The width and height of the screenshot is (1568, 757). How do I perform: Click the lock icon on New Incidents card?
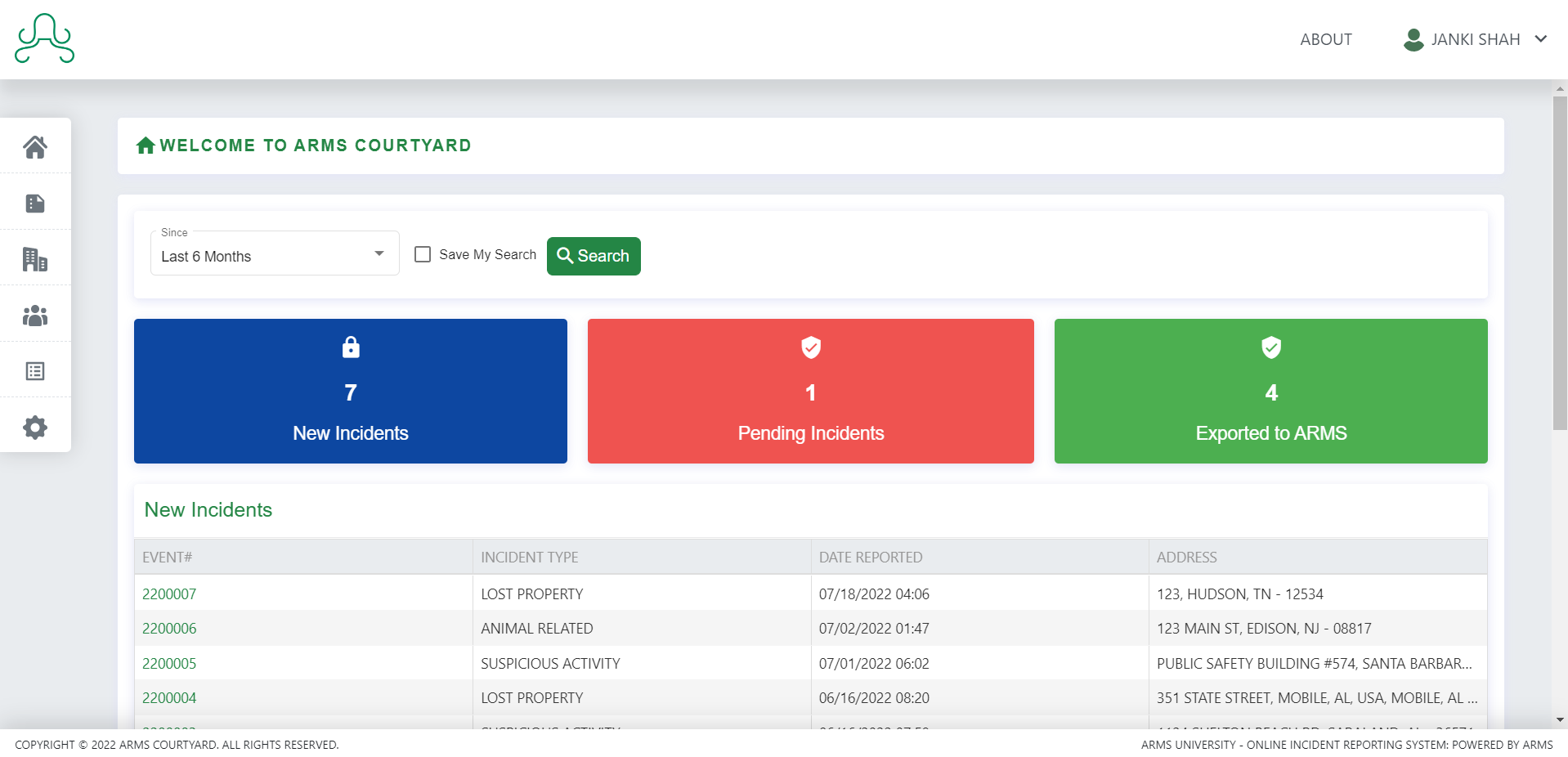(350, 347)
